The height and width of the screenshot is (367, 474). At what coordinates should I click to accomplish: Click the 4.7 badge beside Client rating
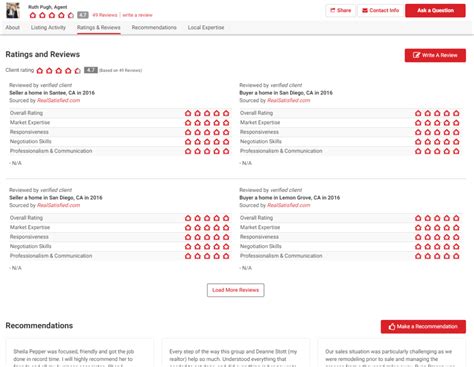[x=91, y=70]
